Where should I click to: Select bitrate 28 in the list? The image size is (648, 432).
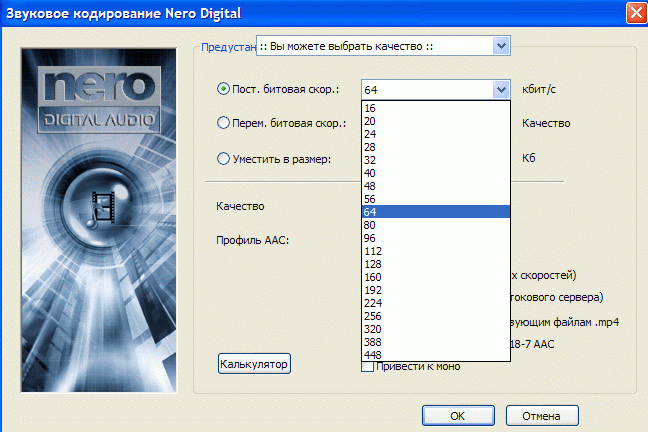tap(436, 147)
